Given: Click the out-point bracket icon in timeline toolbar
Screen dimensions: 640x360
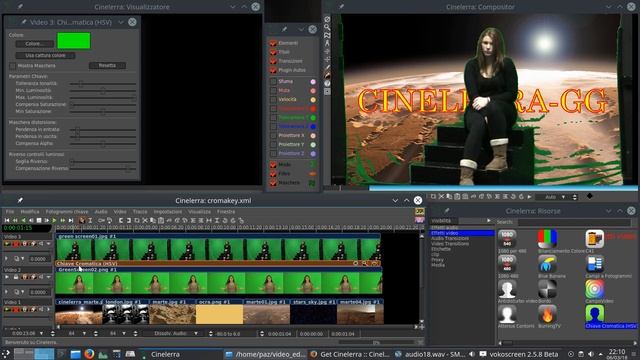Looking at the screenshot, I should click(129, 220).
